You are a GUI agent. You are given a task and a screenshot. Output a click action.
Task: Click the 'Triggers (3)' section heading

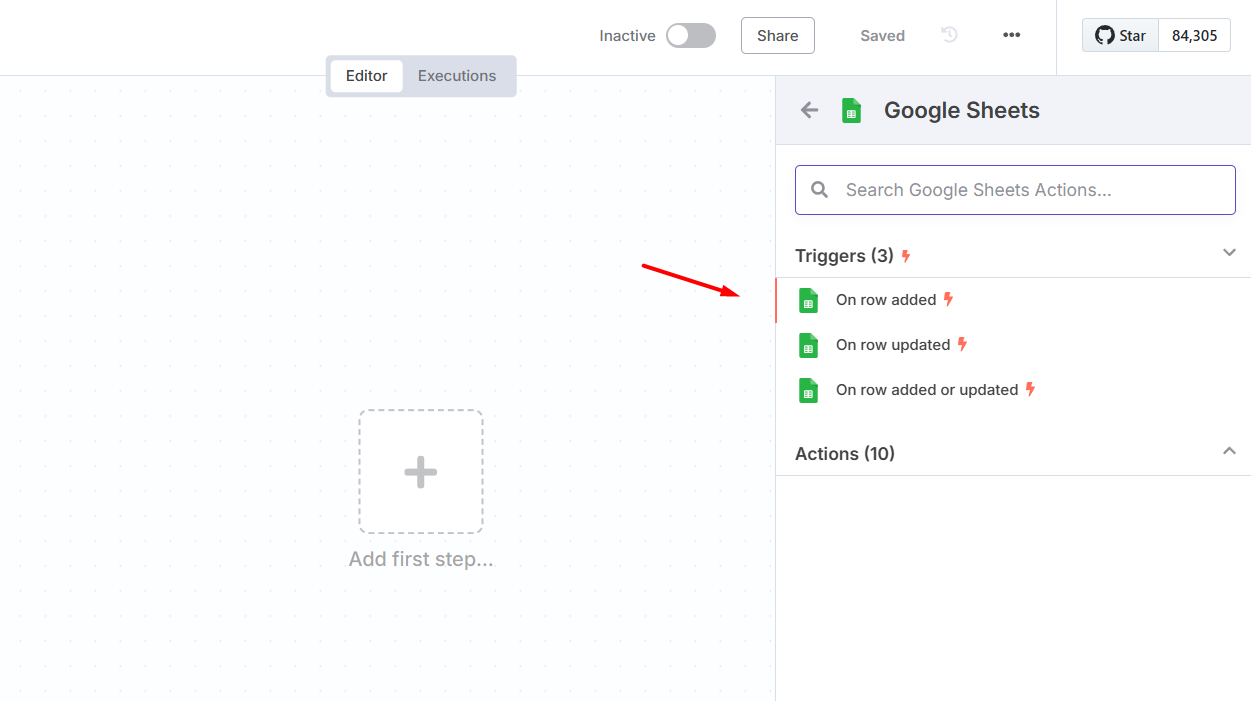(x=844, y=256)
